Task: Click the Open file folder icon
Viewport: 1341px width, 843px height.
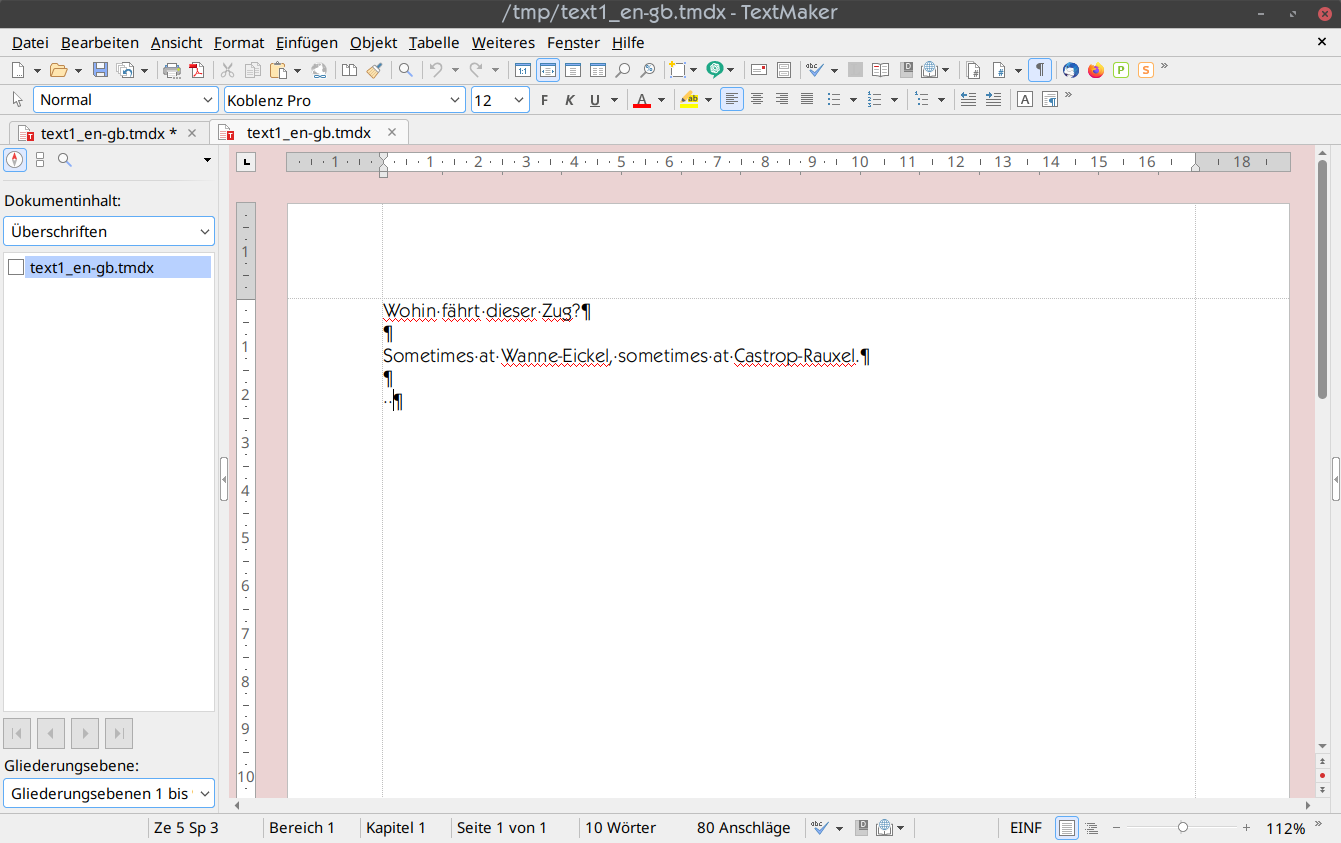Action: 58,70
